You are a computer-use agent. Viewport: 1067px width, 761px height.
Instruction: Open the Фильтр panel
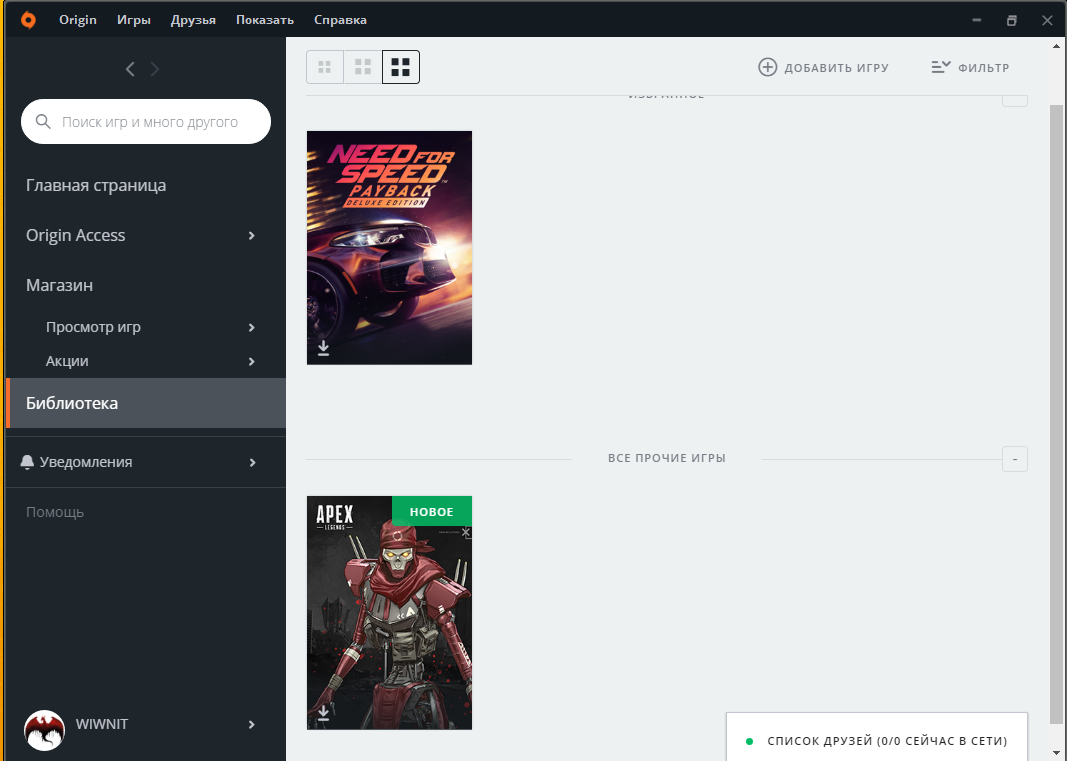tap(970, 67)
